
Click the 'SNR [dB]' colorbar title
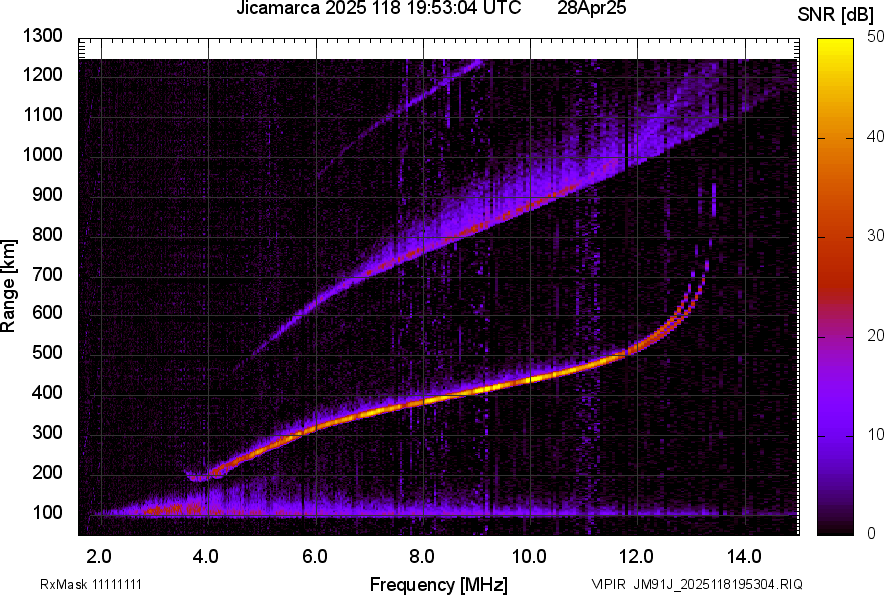coord(836,15)
